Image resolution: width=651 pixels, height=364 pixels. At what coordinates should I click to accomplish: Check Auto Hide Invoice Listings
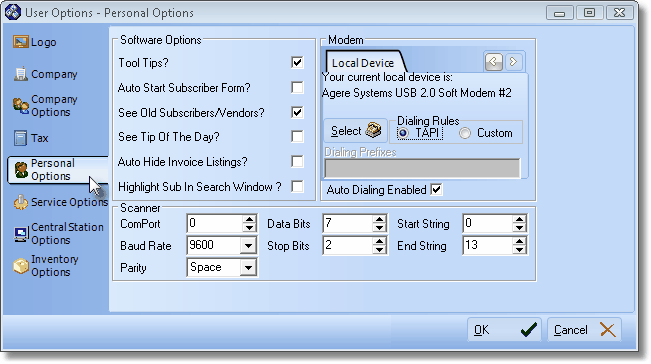coord(297,161)
